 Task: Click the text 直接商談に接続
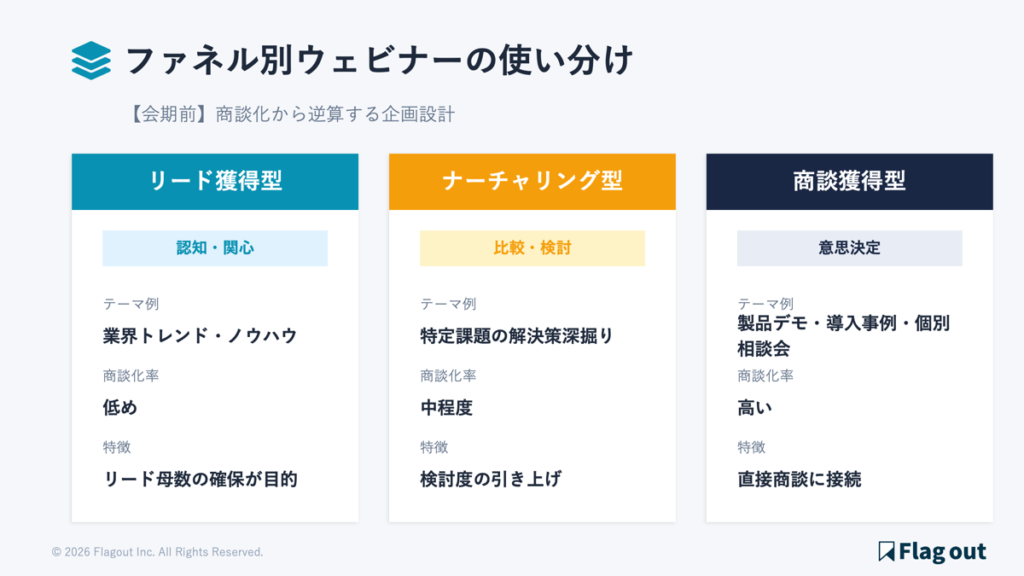(799, 479)
